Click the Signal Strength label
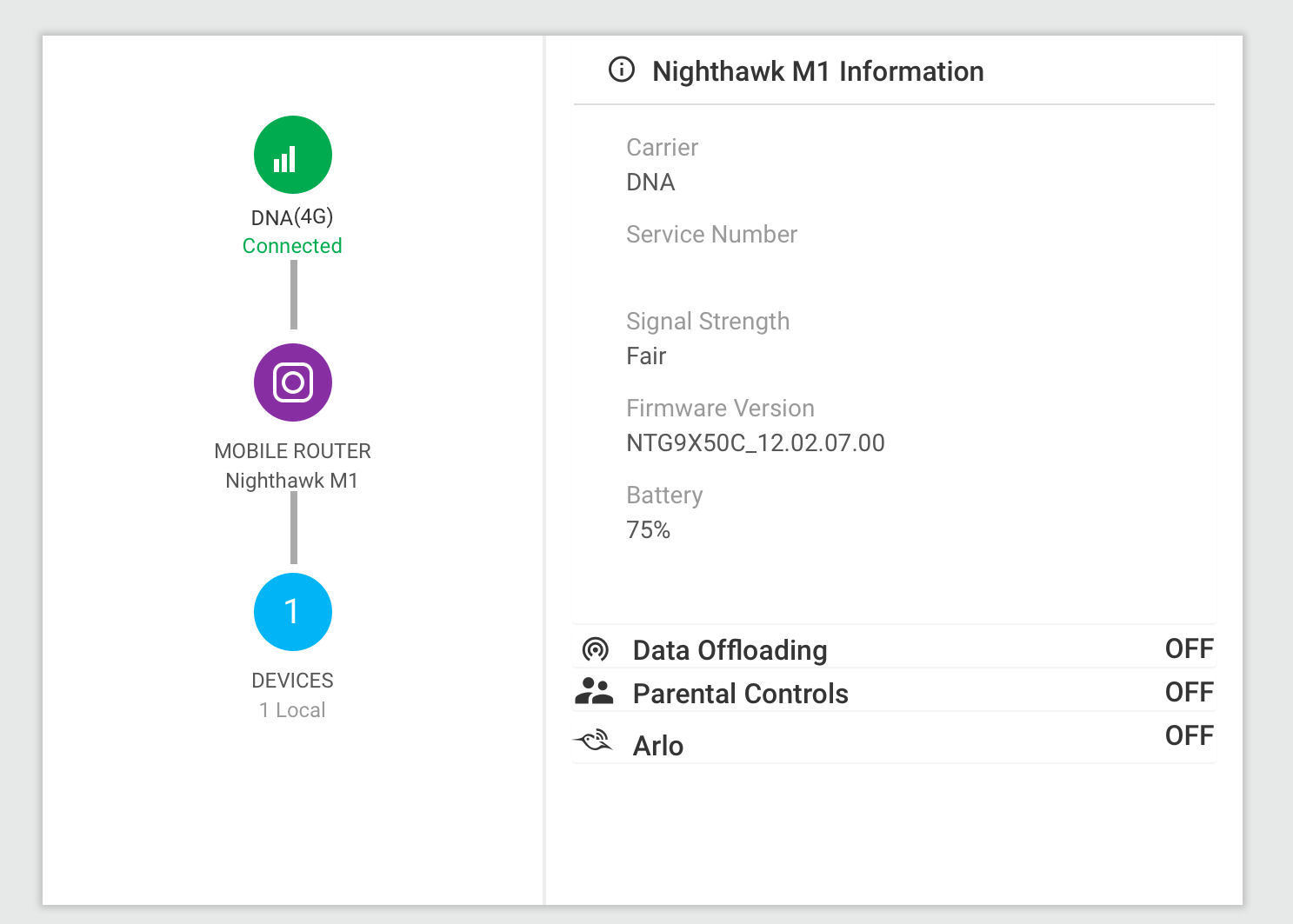Image resolution: width=1293 pixels, height=924 pixels. pos(708,322)
